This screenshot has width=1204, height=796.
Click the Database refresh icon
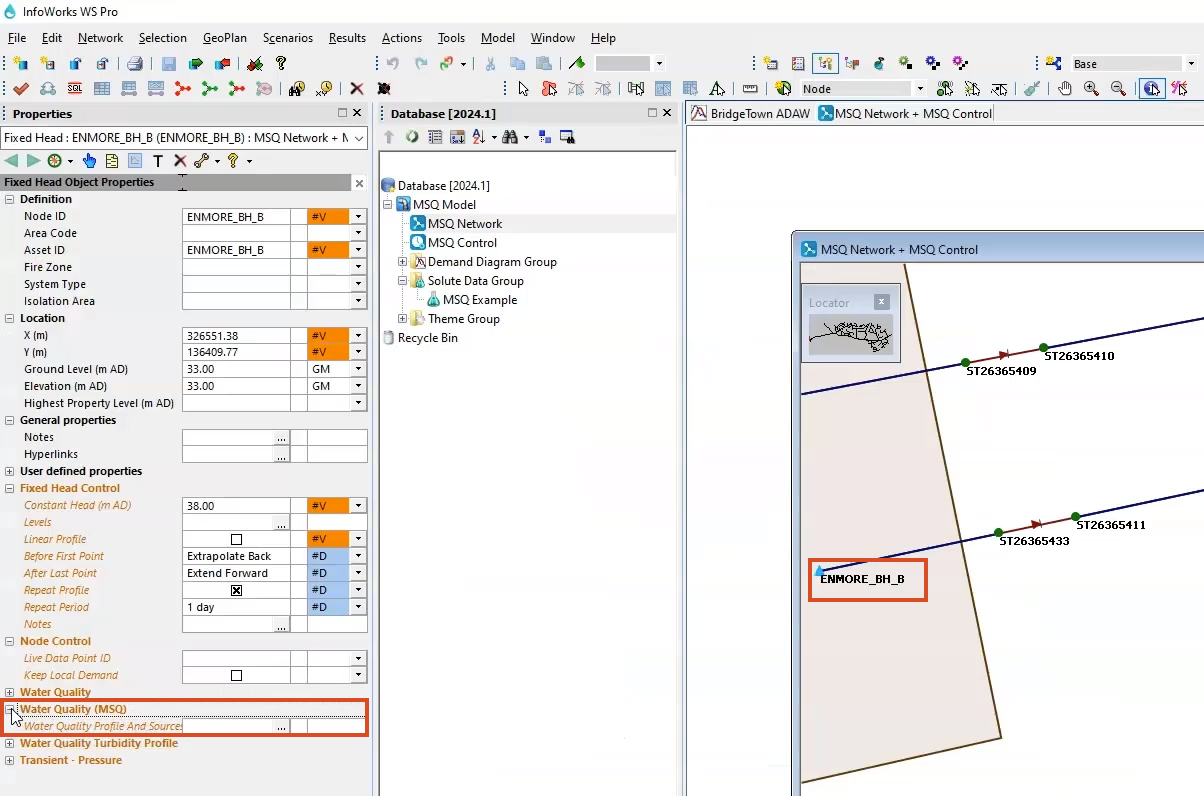412,136
